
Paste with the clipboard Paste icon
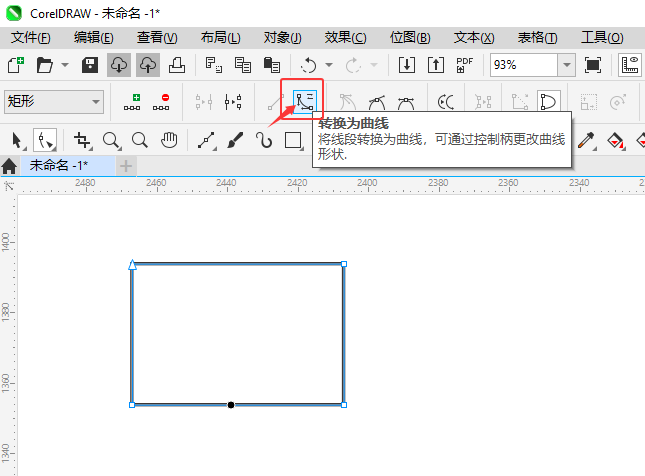click(x=271, y=65)
